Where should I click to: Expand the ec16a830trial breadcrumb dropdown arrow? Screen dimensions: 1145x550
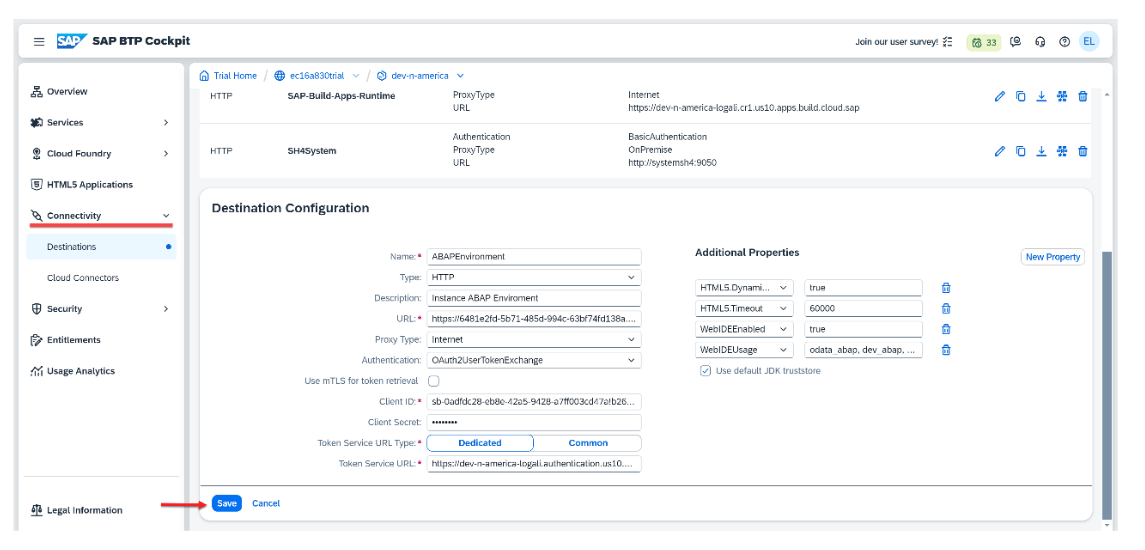[356, 76]
